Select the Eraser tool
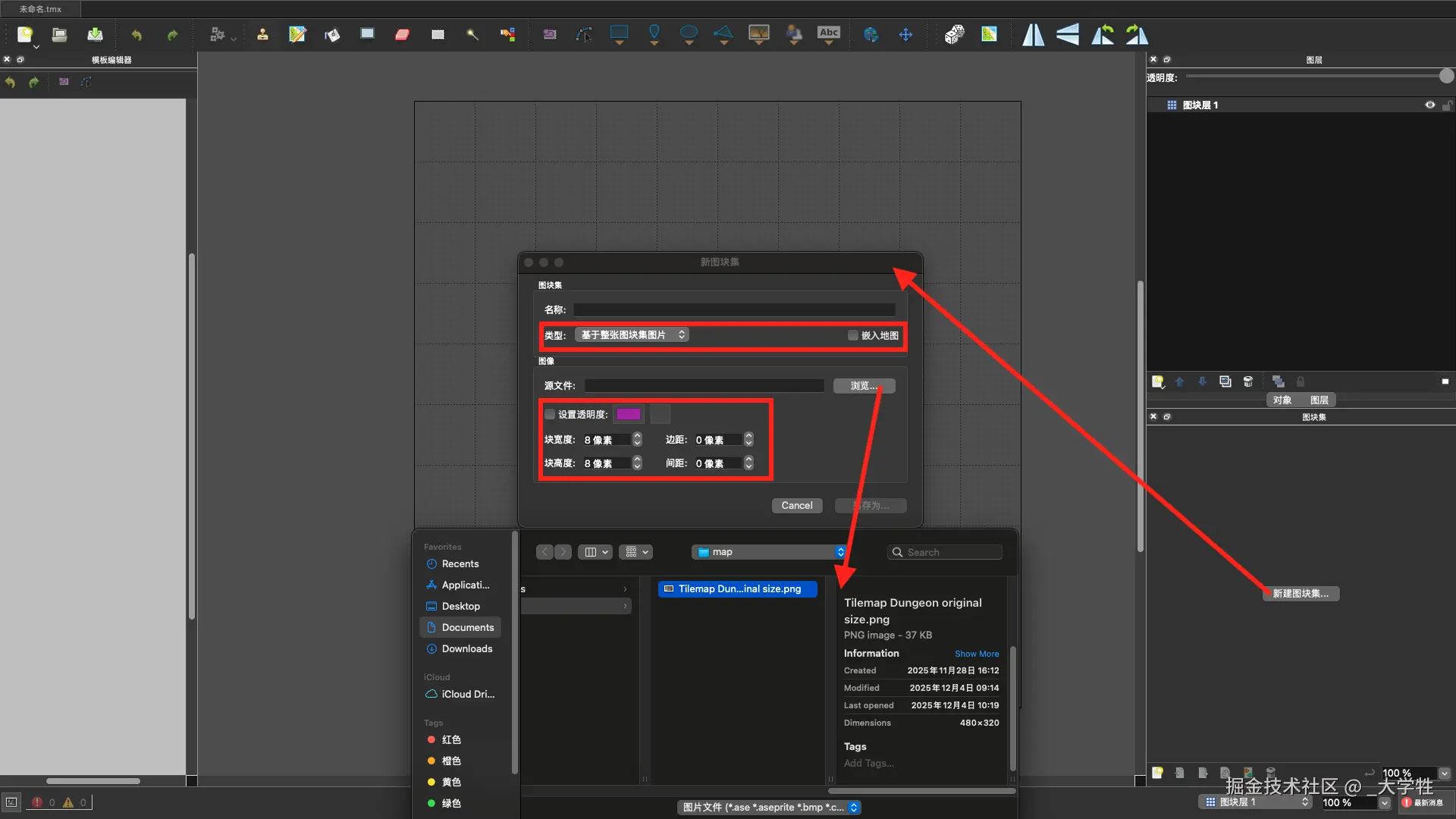Image resolution: width=1456 pixels, height=819 pixels. [403, 34]
